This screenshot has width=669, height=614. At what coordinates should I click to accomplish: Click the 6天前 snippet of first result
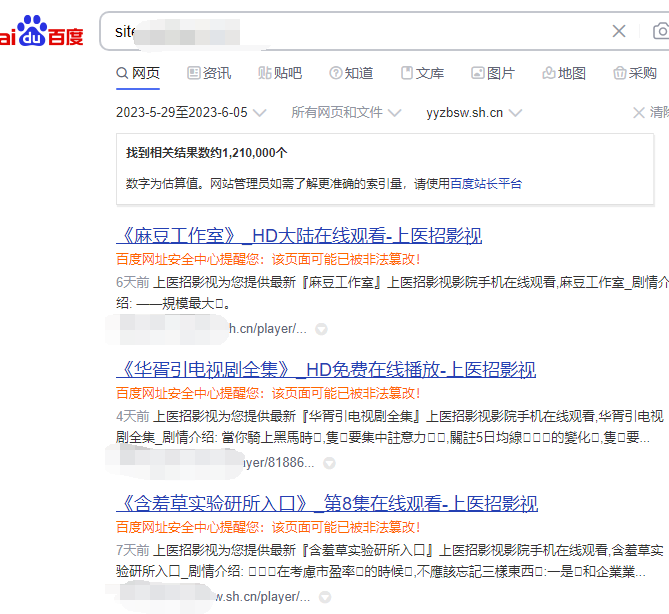point(392,293)
